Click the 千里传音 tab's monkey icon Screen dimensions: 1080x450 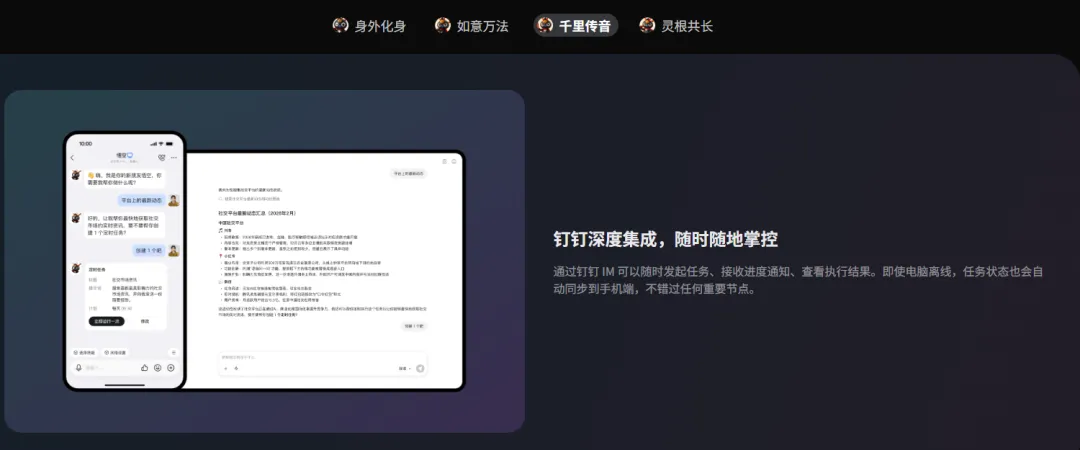coord(546,25)
